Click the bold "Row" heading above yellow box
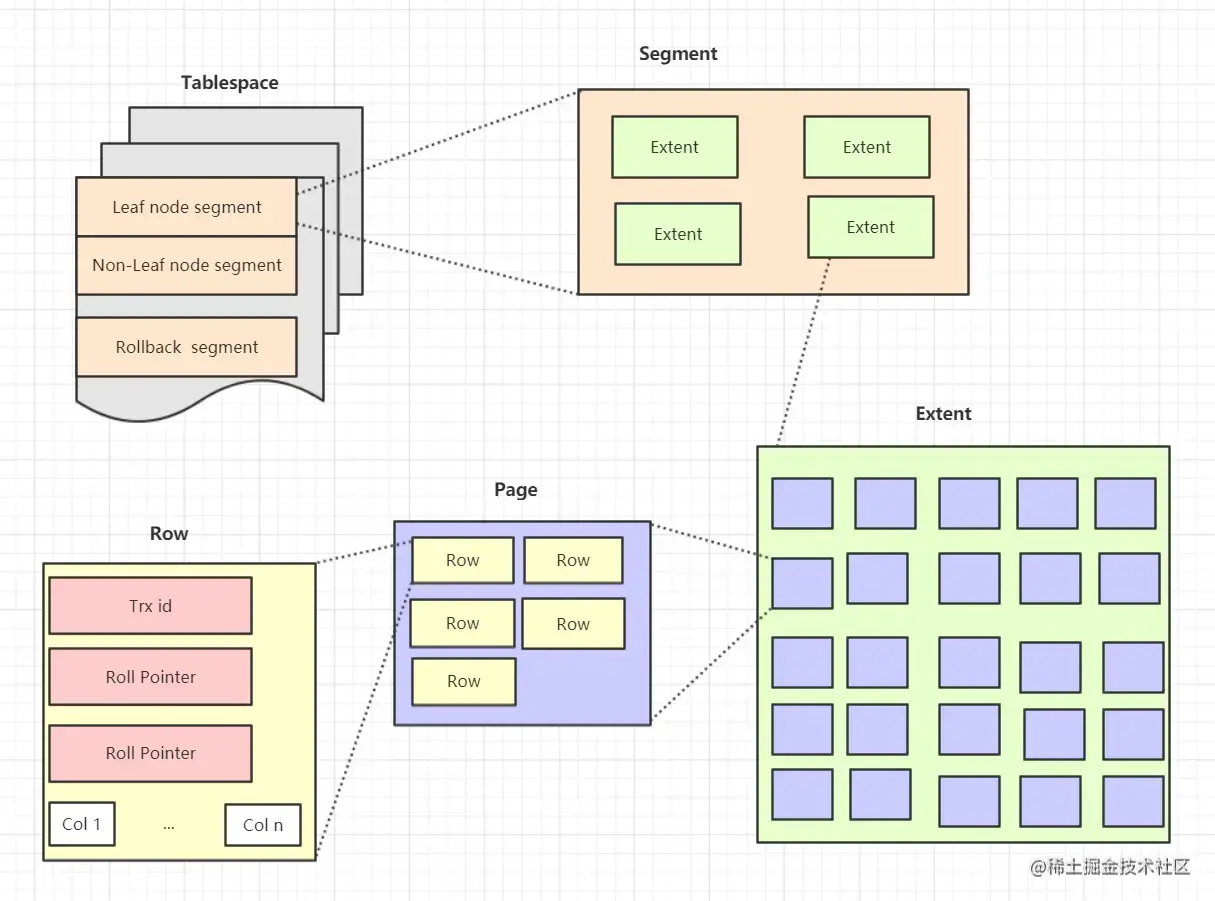 (x=168, y=534)
